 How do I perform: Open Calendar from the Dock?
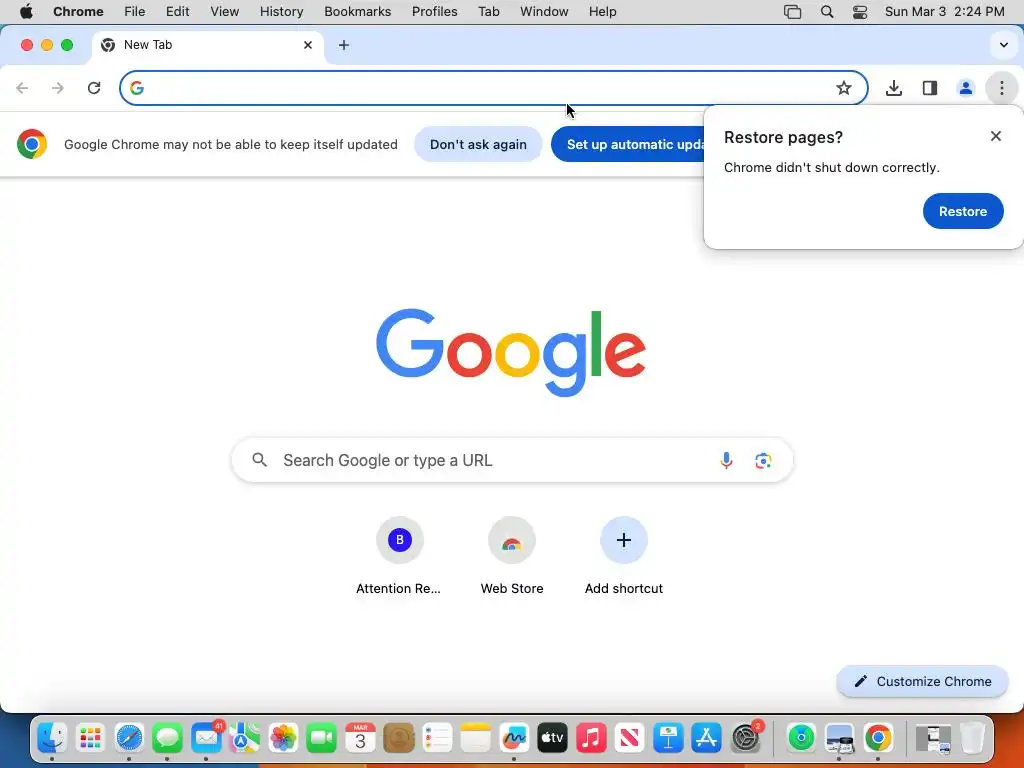click(360, 738)
